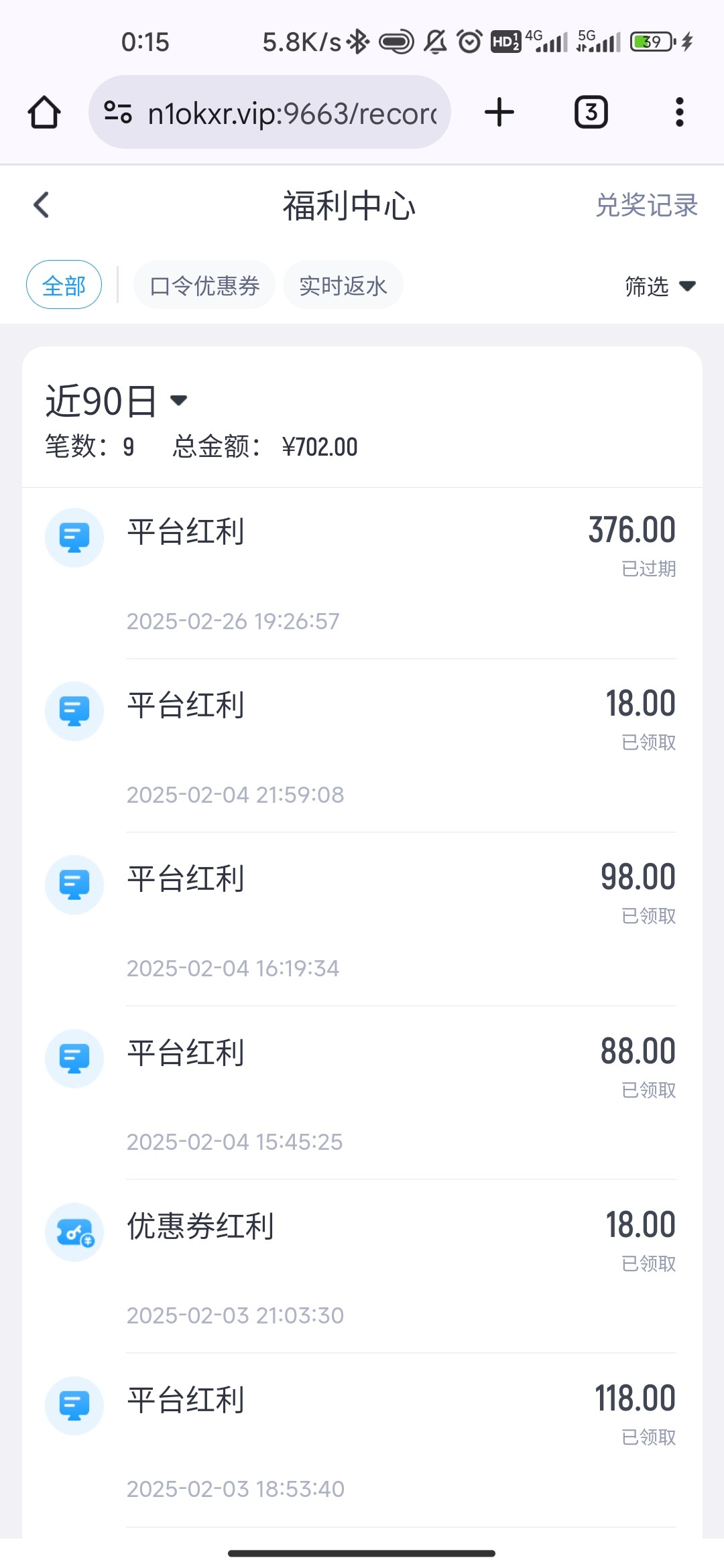Tap the browser home icon
The height and width of the screenshot is (1568, 724).
44,113
